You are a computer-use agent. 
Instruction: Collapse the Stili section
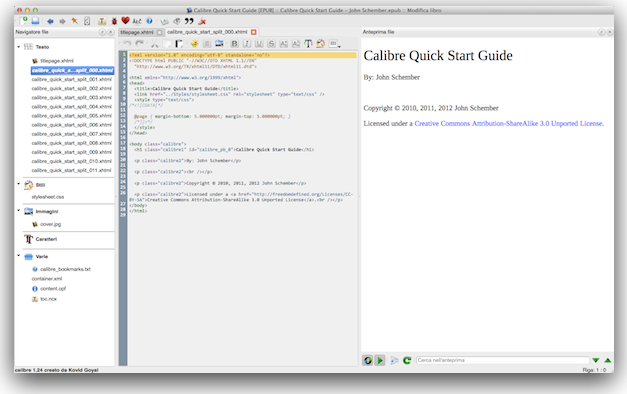(x=18, y=184)
